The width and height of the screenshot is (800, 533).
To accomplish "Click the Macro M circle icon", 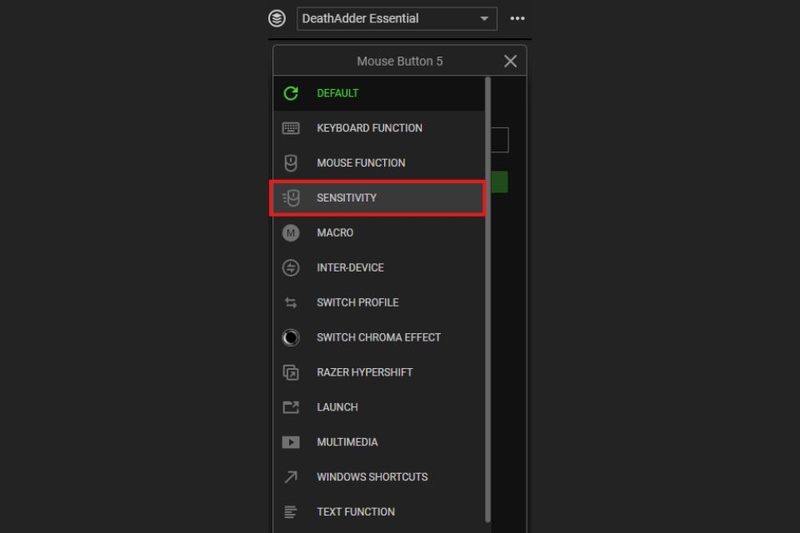I will [291, 233].
